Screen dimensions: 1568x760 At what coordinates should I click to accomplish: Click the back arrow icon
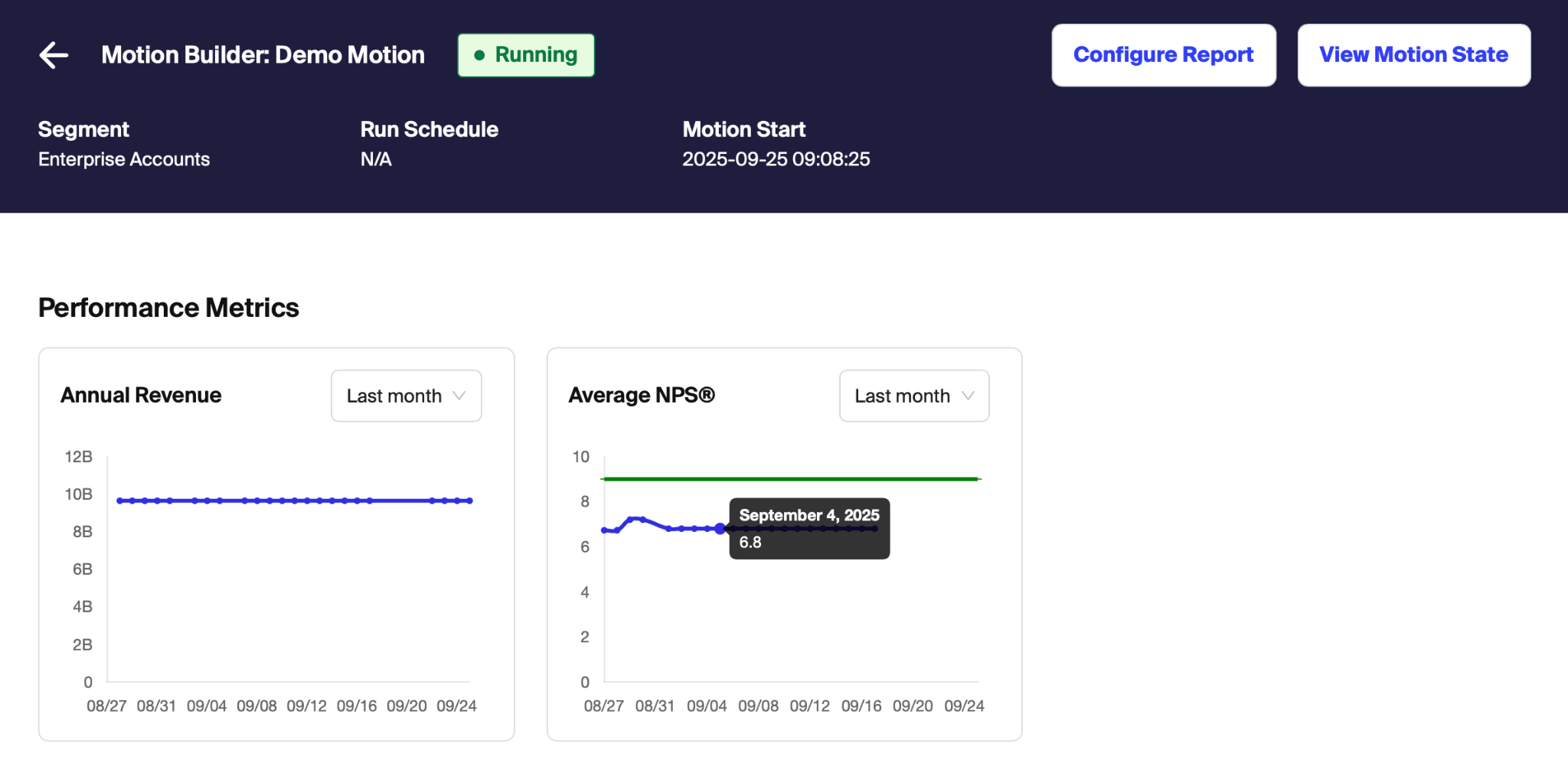(54, 55)
